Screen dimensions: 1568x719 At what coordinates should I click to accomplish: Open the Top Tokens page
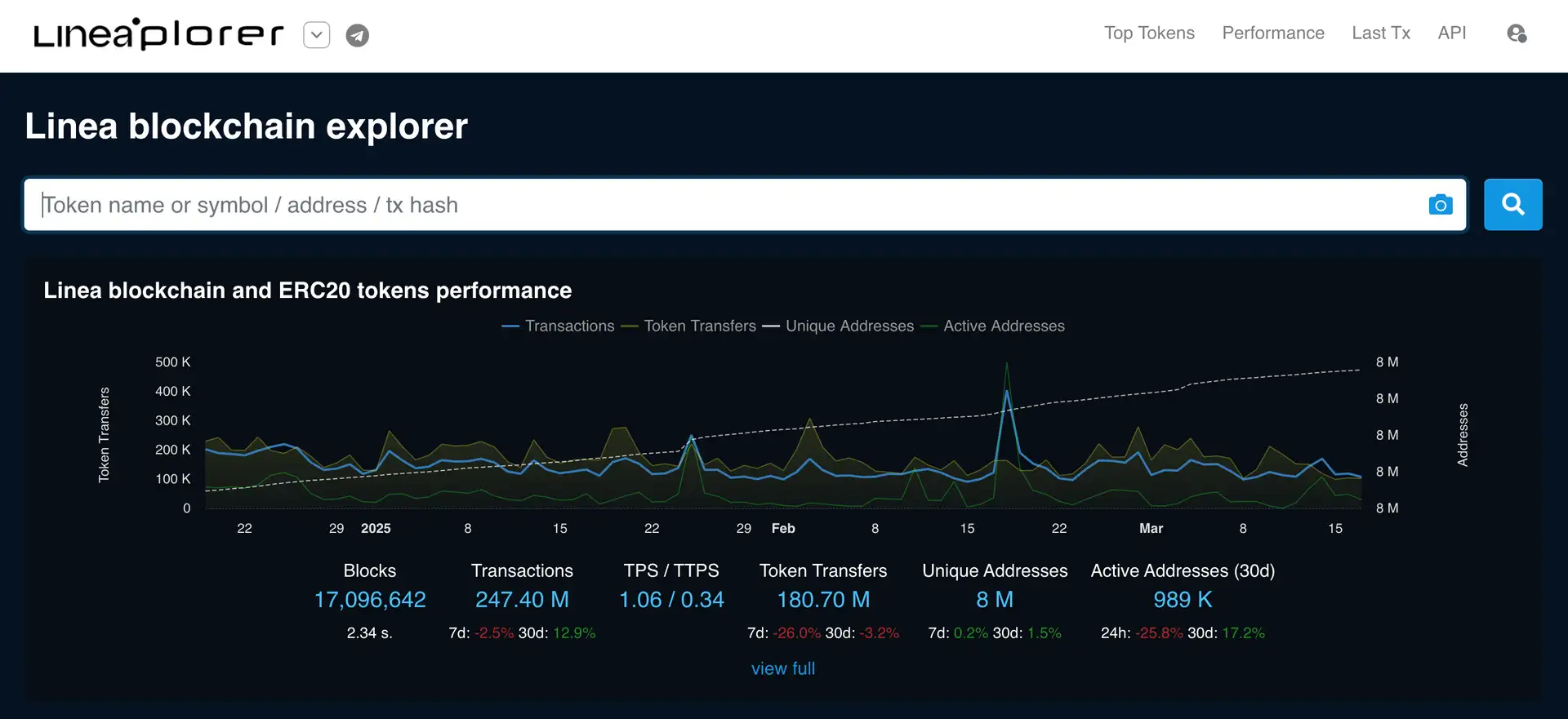pos(1148,33)
